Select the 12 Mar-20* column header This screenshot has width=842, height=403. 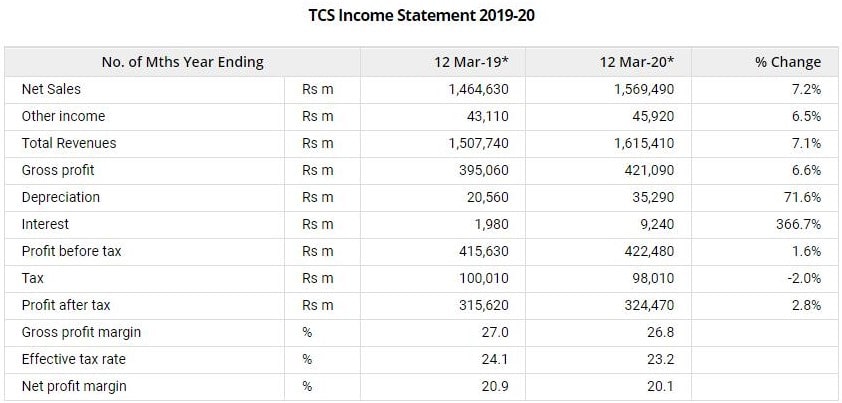point(637,62)
